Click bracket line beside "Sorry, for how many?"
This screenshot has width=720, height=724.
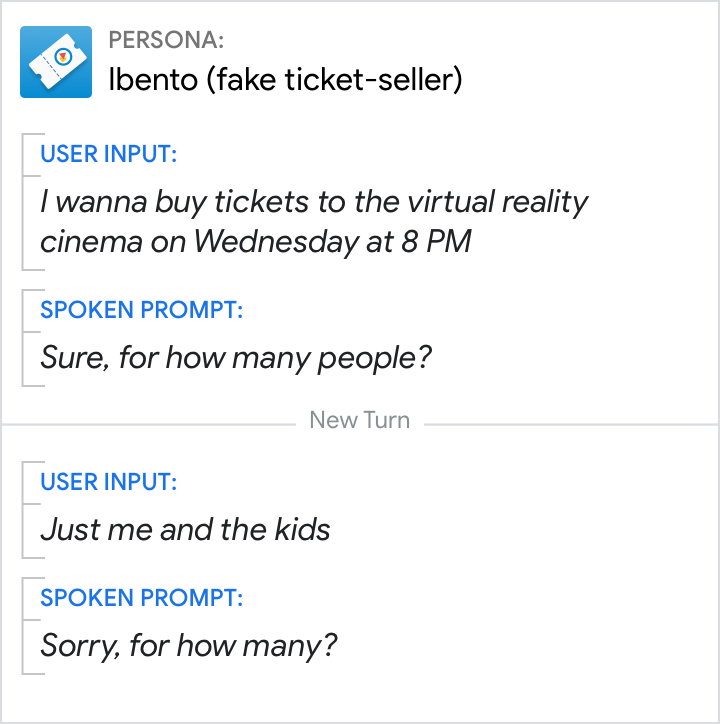coord(23,626)
